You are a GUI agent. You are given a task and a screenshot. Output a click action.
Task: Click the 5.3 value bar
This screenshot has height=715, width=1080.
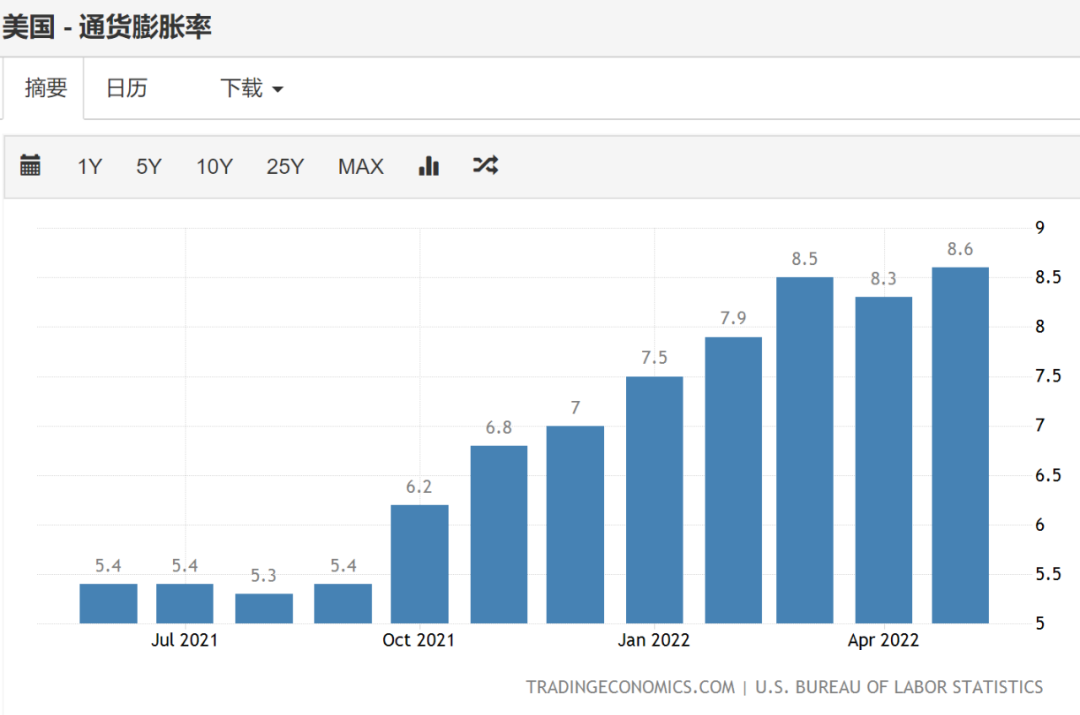point(264,608)
